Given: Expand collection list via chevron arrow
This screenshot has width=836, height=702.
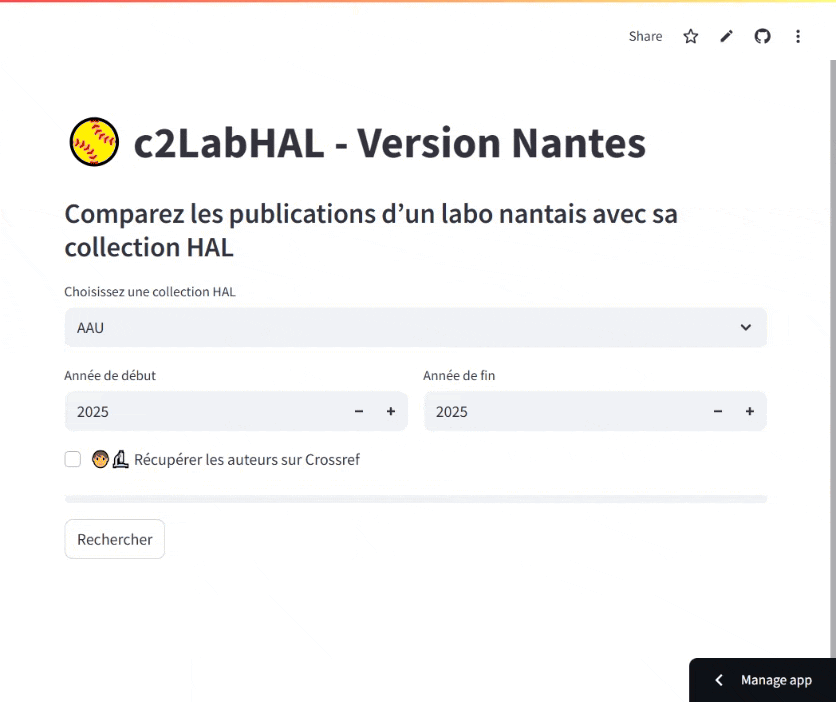Looking at the screenshot, I should [745, 327].
